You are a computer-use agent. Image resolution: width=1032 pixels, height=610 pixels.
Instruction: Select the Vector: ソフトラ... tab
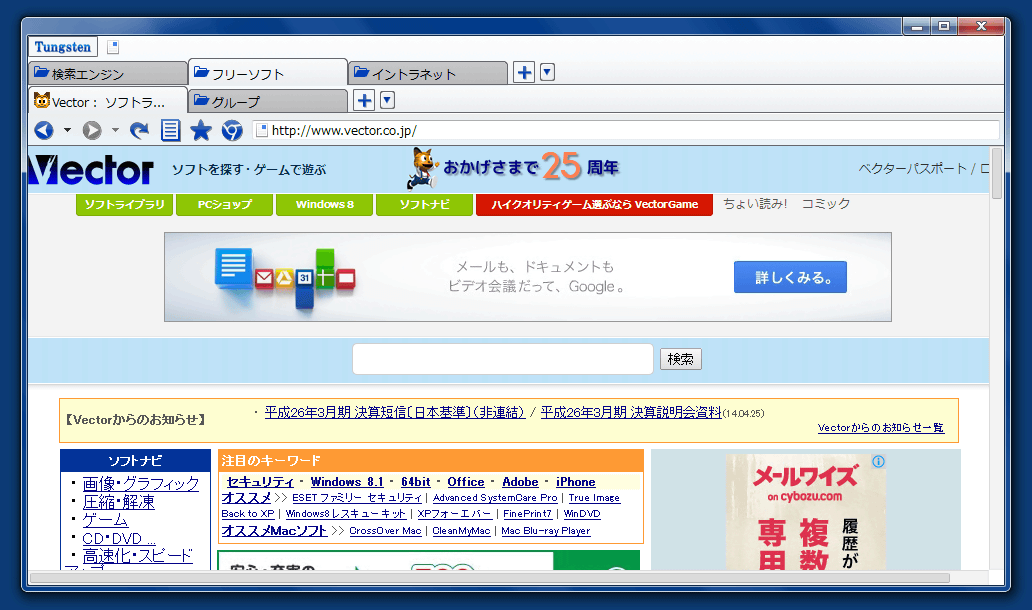108,101
